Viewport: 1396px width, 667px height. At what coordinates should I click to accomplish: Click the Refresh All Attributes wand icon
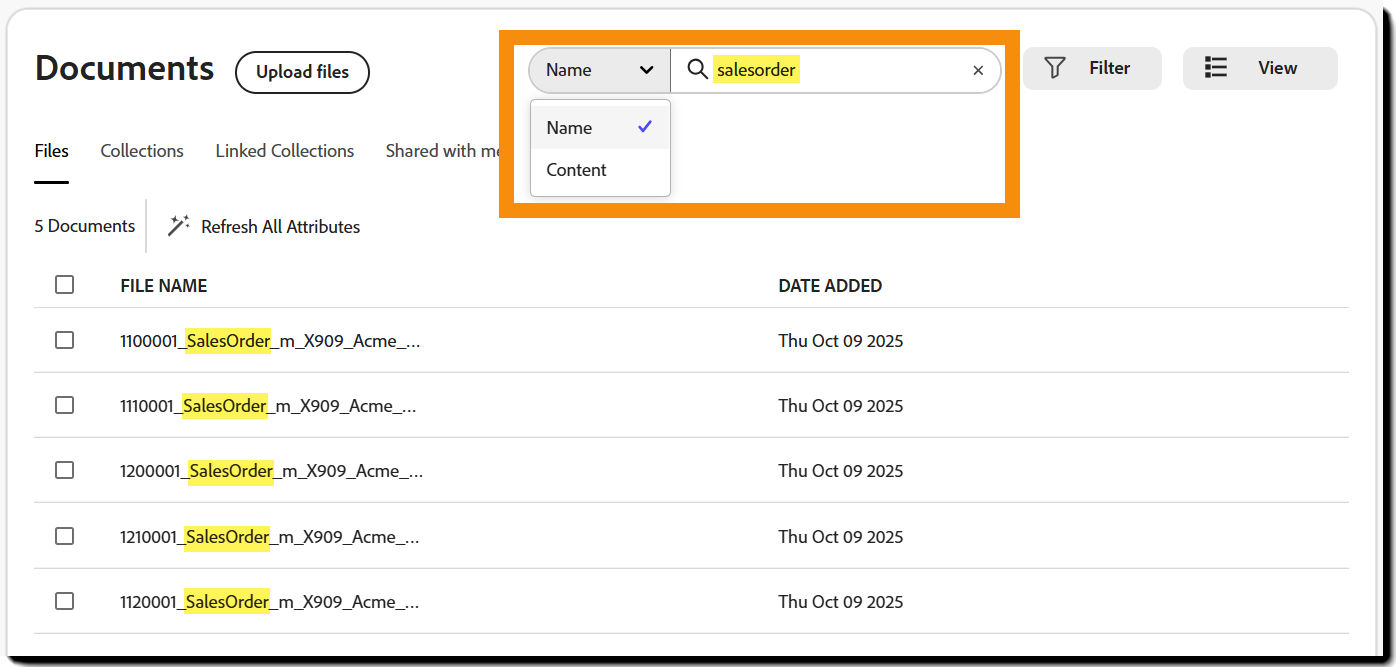[178, 226]
